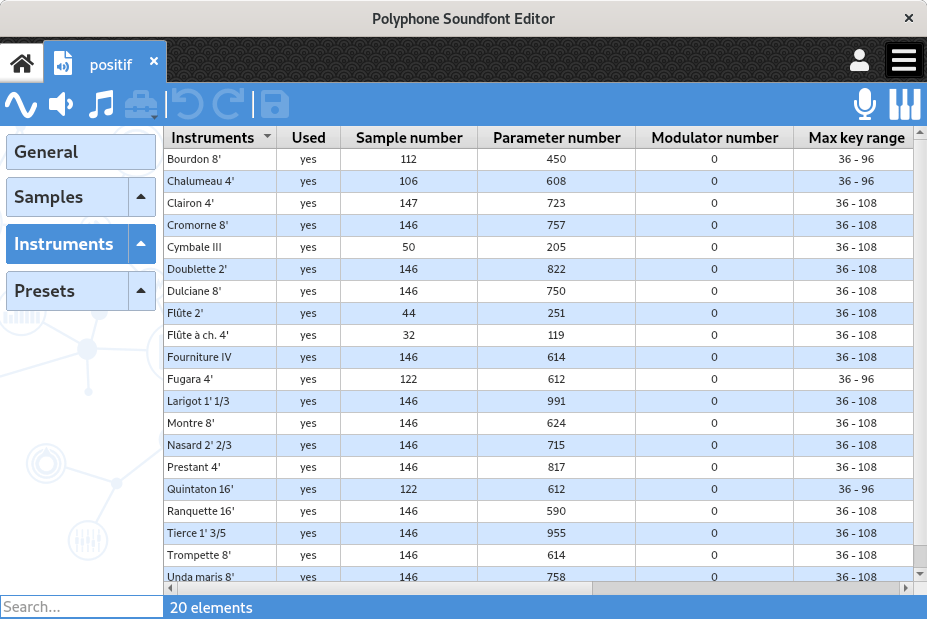Click the scroll-down arrow of table
The height and width of the screenshot is (619, 927).
[x=920, y=574]
